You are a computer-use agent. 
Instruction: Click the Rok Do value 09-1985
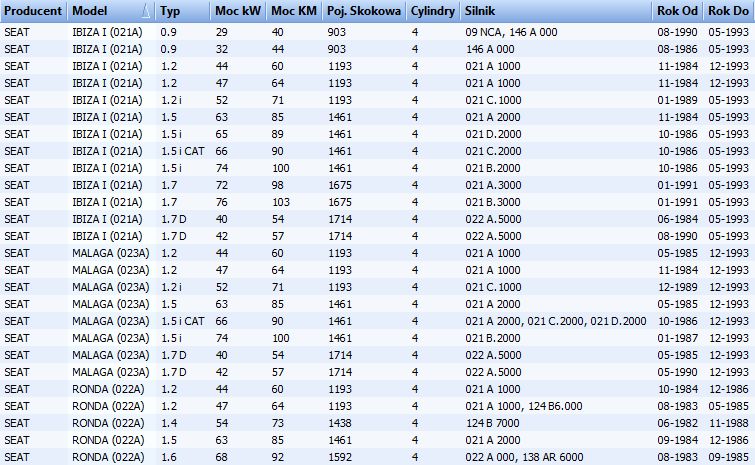[x=729, y=457]
